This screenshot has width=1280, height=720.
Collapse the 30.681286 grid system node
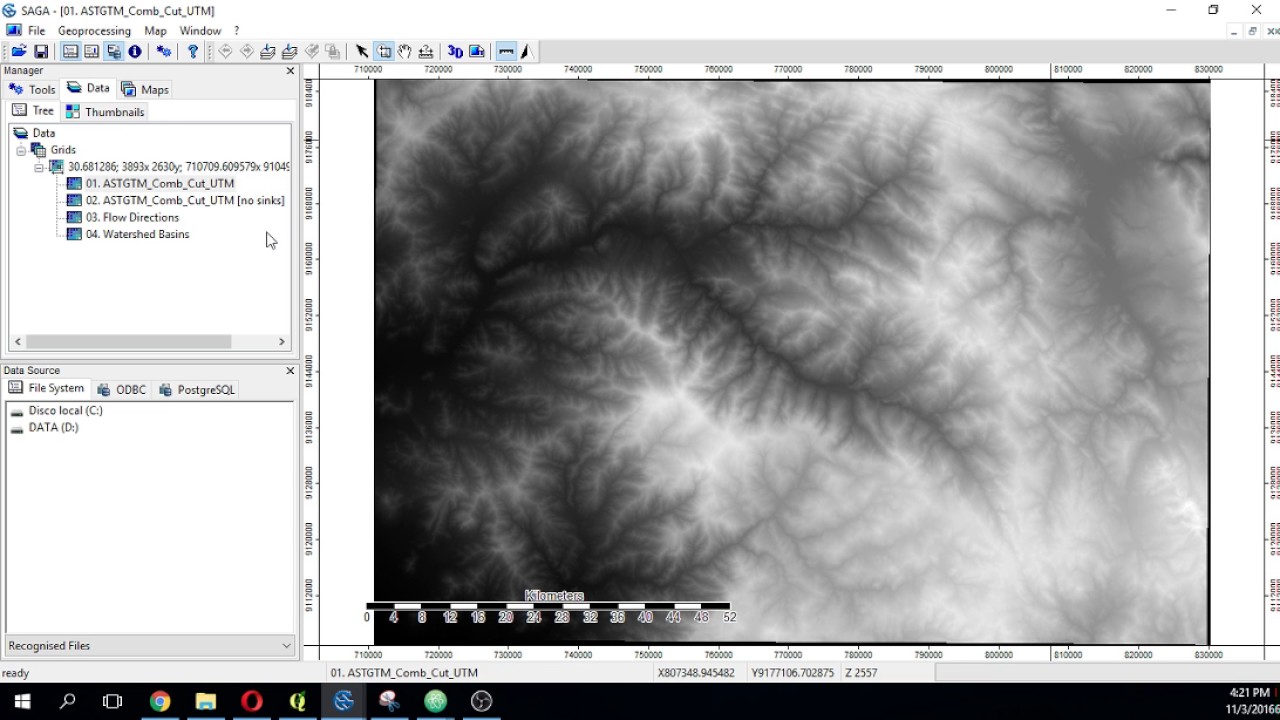(39, 167)
